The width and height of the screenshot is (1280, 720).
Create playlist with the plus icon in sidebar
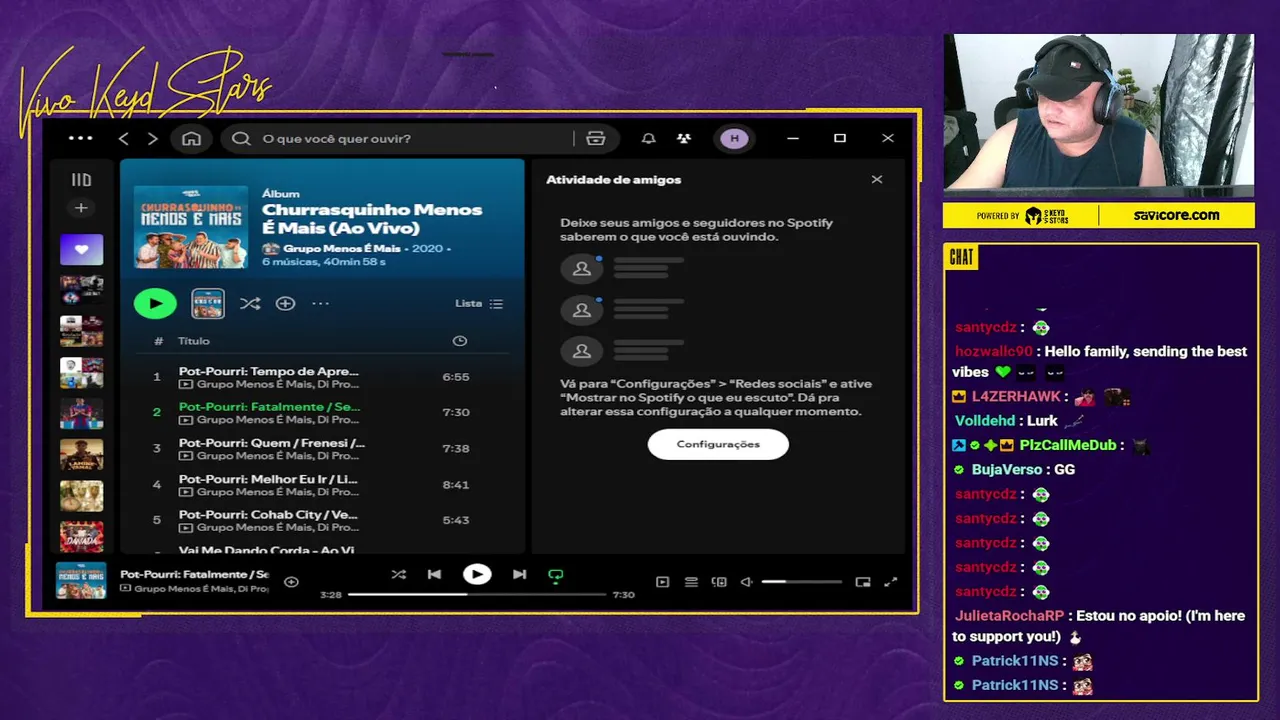81,208
